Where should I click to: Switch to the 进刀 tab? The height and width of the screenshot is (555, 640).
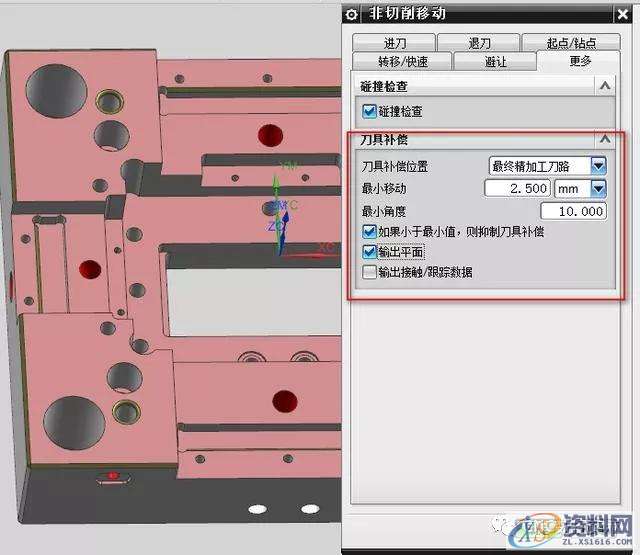click(395, 43)
